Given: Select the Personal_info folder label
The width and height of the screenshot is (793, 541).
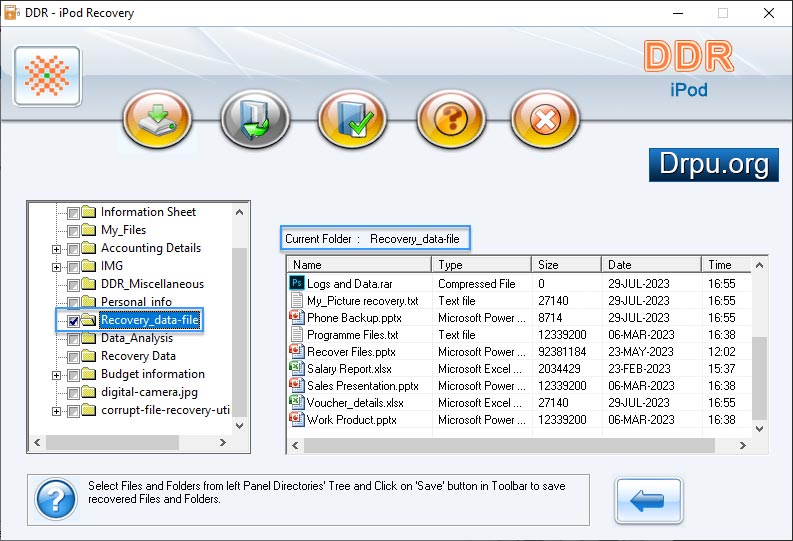Looking at the screenshot, I should point(137,301).
